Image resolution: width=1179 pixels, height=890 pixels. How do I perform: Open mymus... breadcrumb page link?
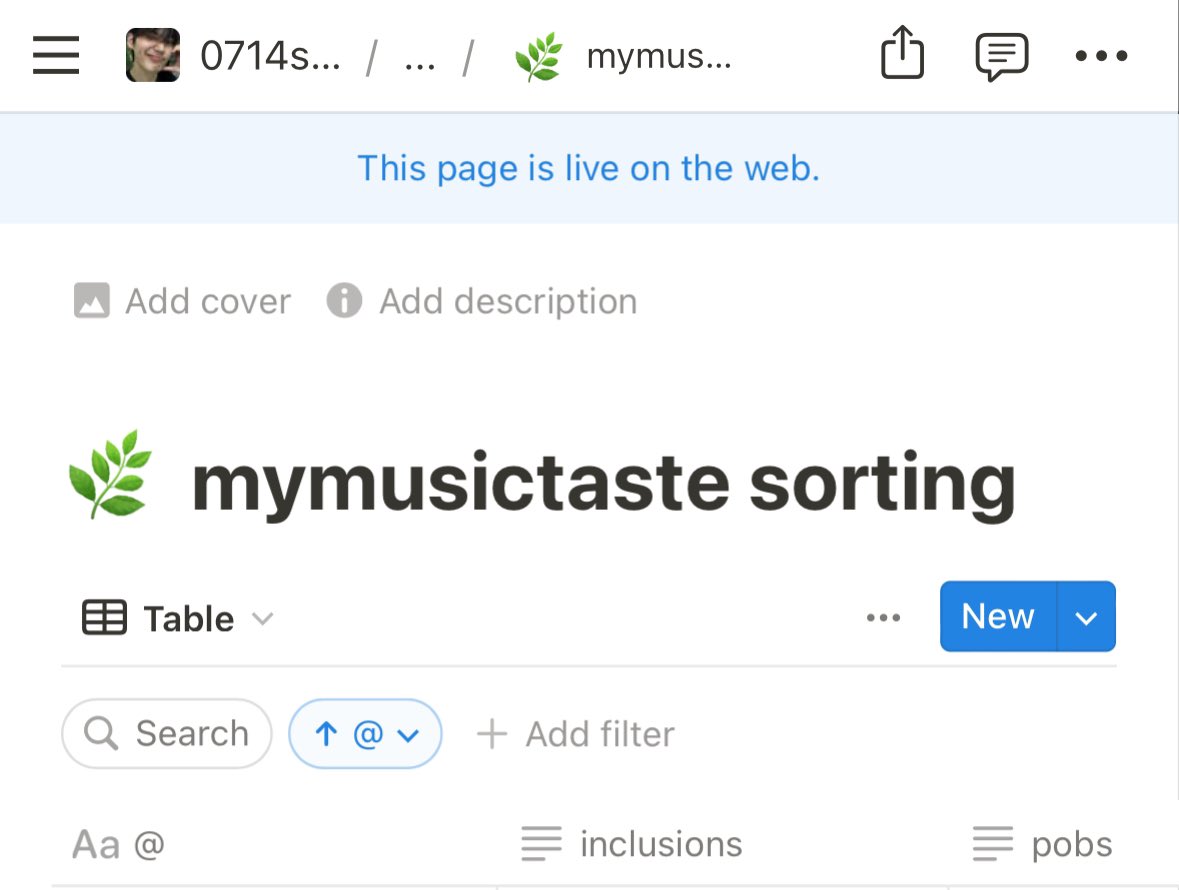point(658,56)
